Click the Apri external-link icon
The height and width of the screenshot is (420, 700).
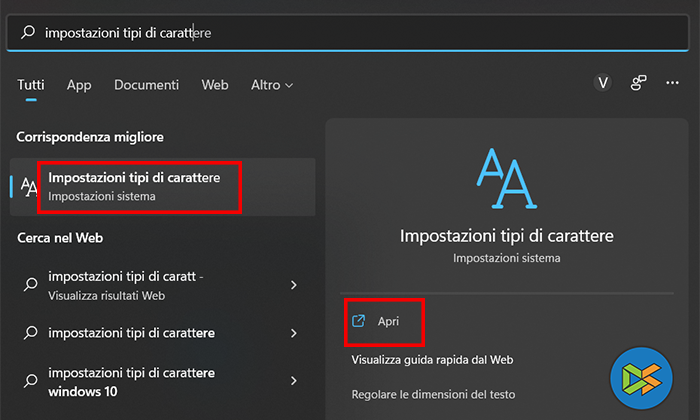(x=359, y=321)
